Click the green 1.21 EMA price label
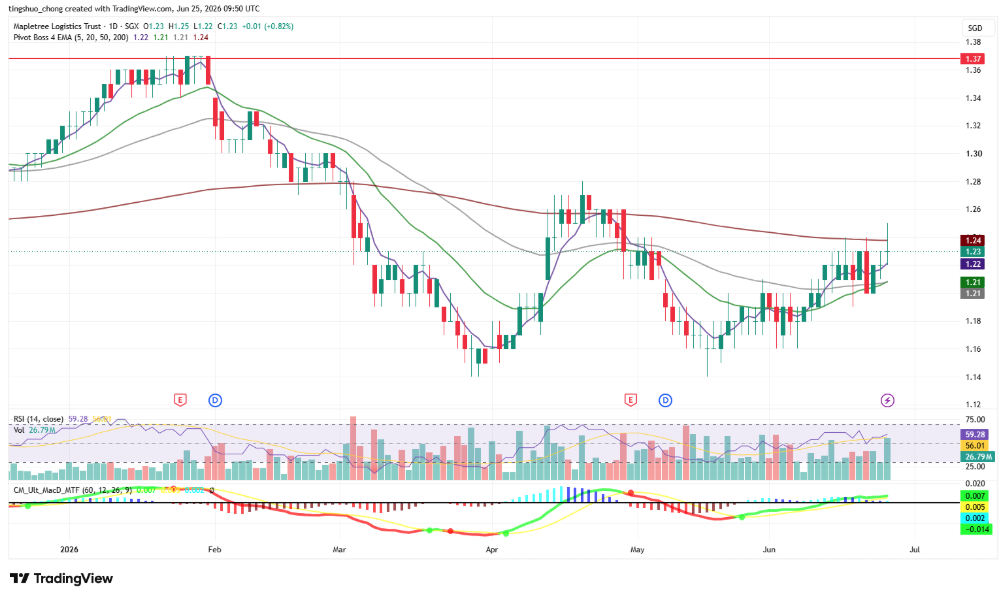This screenshot has width=1003, height=594. click(x=973, y=282)
